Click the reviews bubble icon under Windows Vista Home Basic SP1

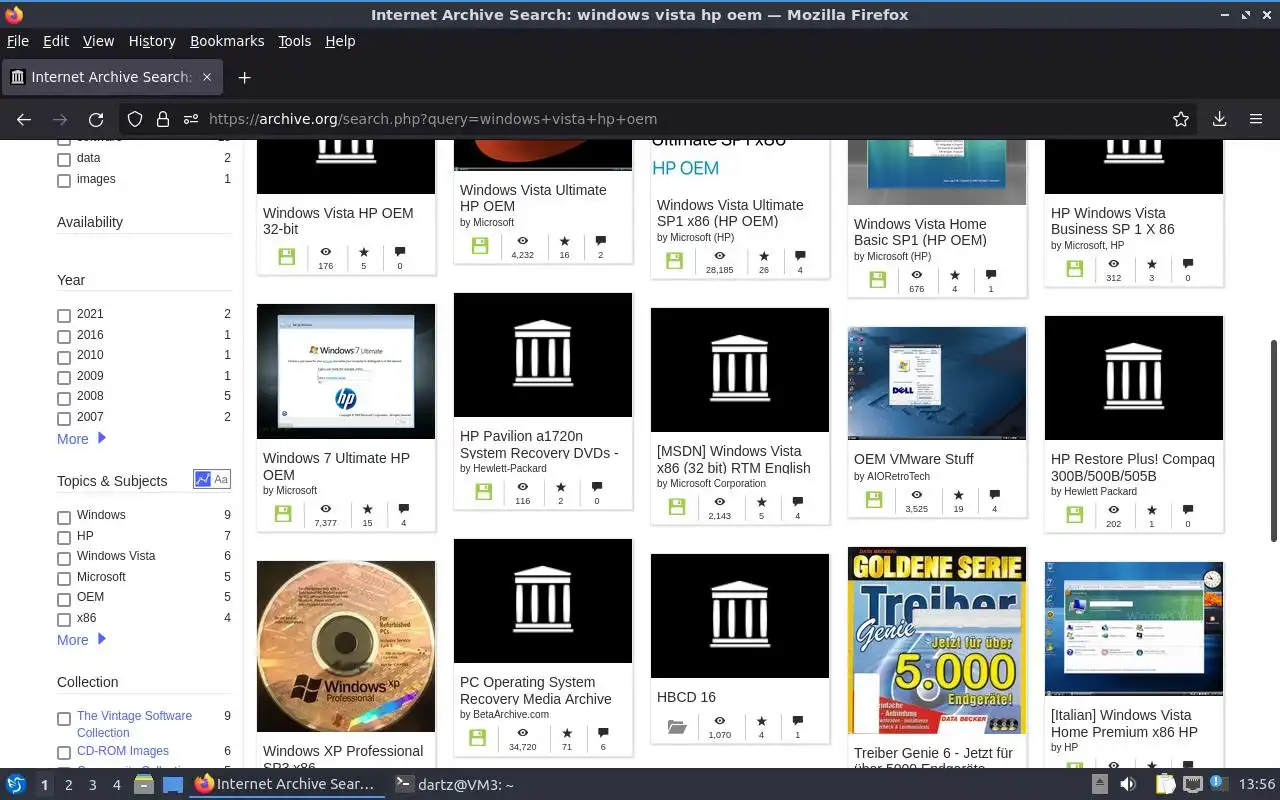tap(991, 275)
